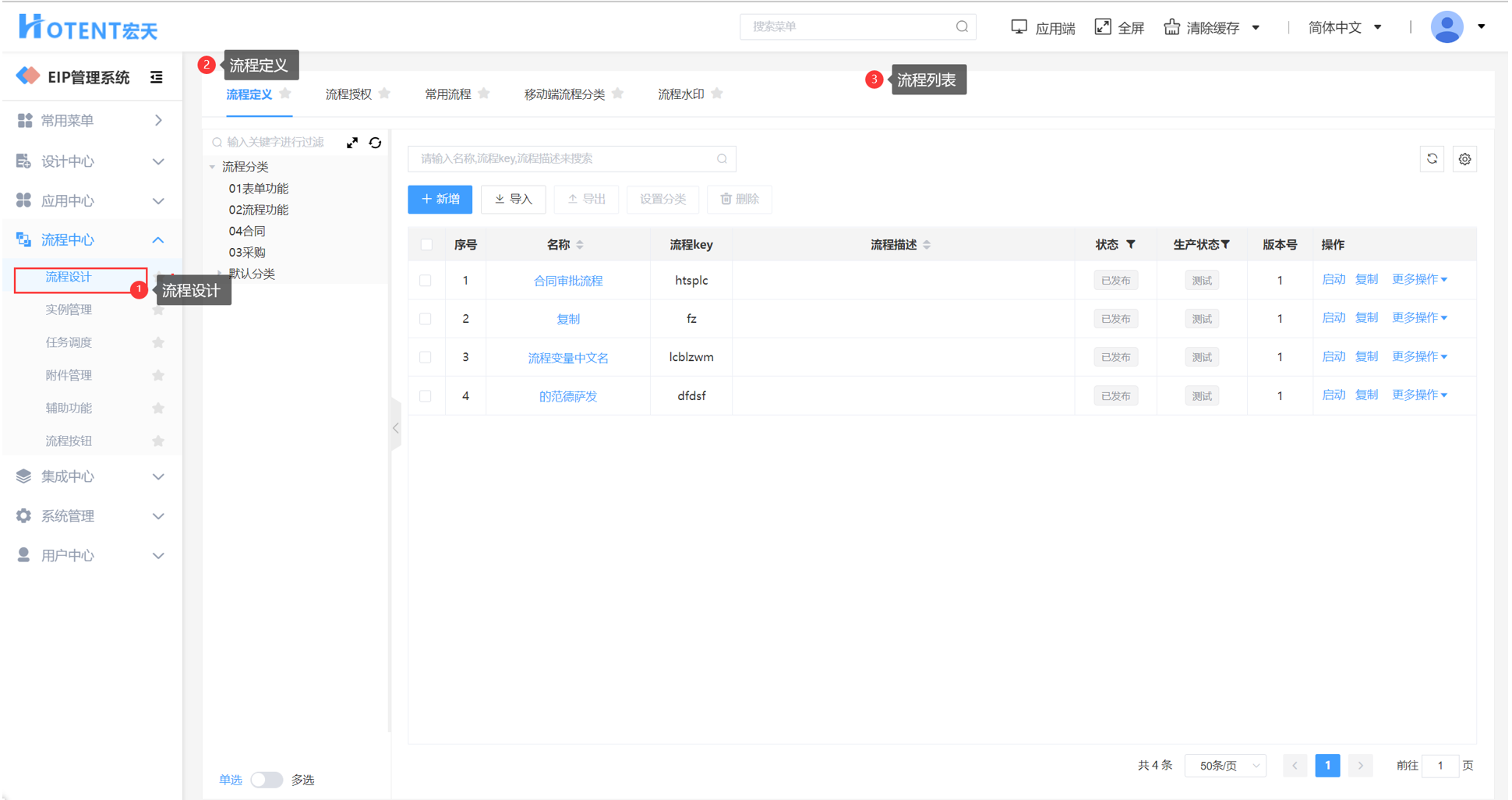The width and height of the screenshot is (1512, 800).
Task: Open the 流程变量中文名 process link
Action: point(567,358)
